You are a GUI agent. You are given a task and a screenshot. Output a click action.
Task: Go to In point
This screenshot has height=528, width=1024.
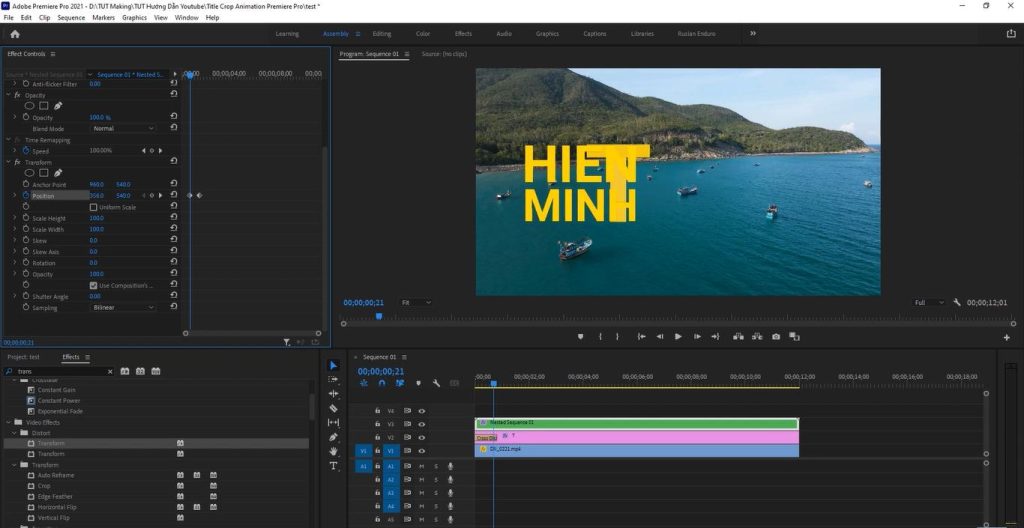pyautogui.click(x=641, y=337)
